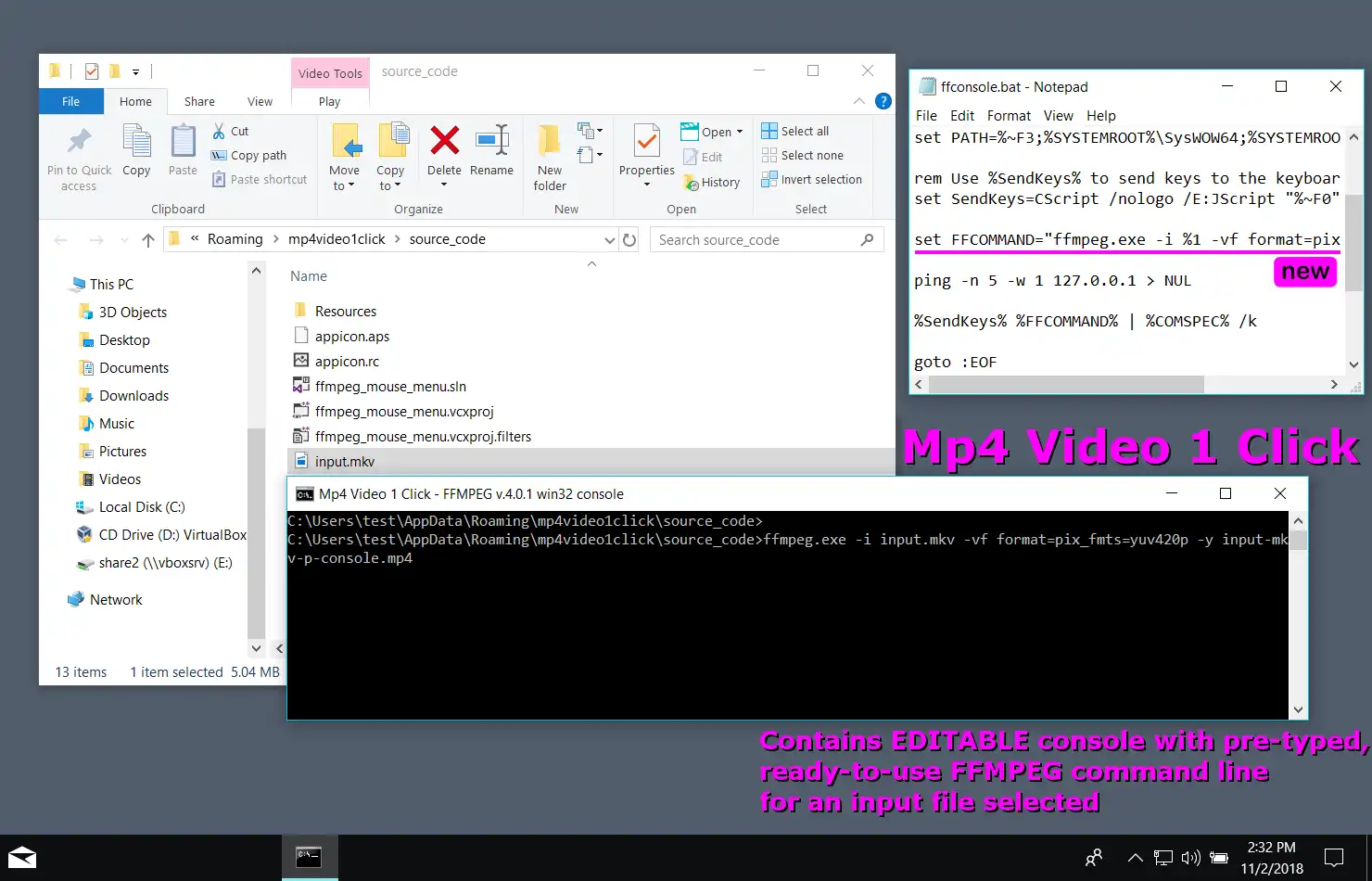Screen dimensions: 1372x881
Task: Click Select none in ribbon
Action: [802, 155]
